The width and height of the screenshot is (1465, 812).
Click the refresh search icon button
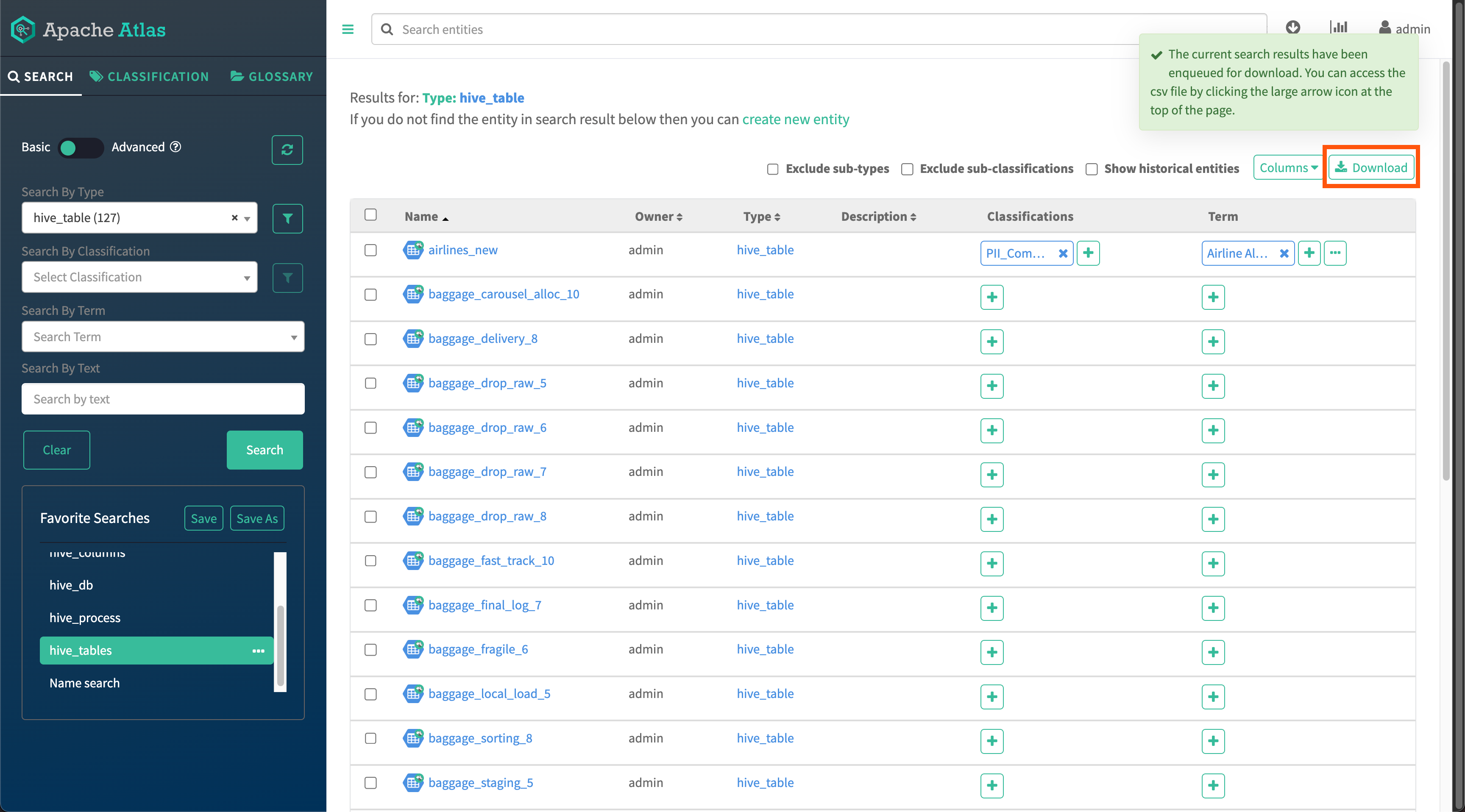(287, 150)
